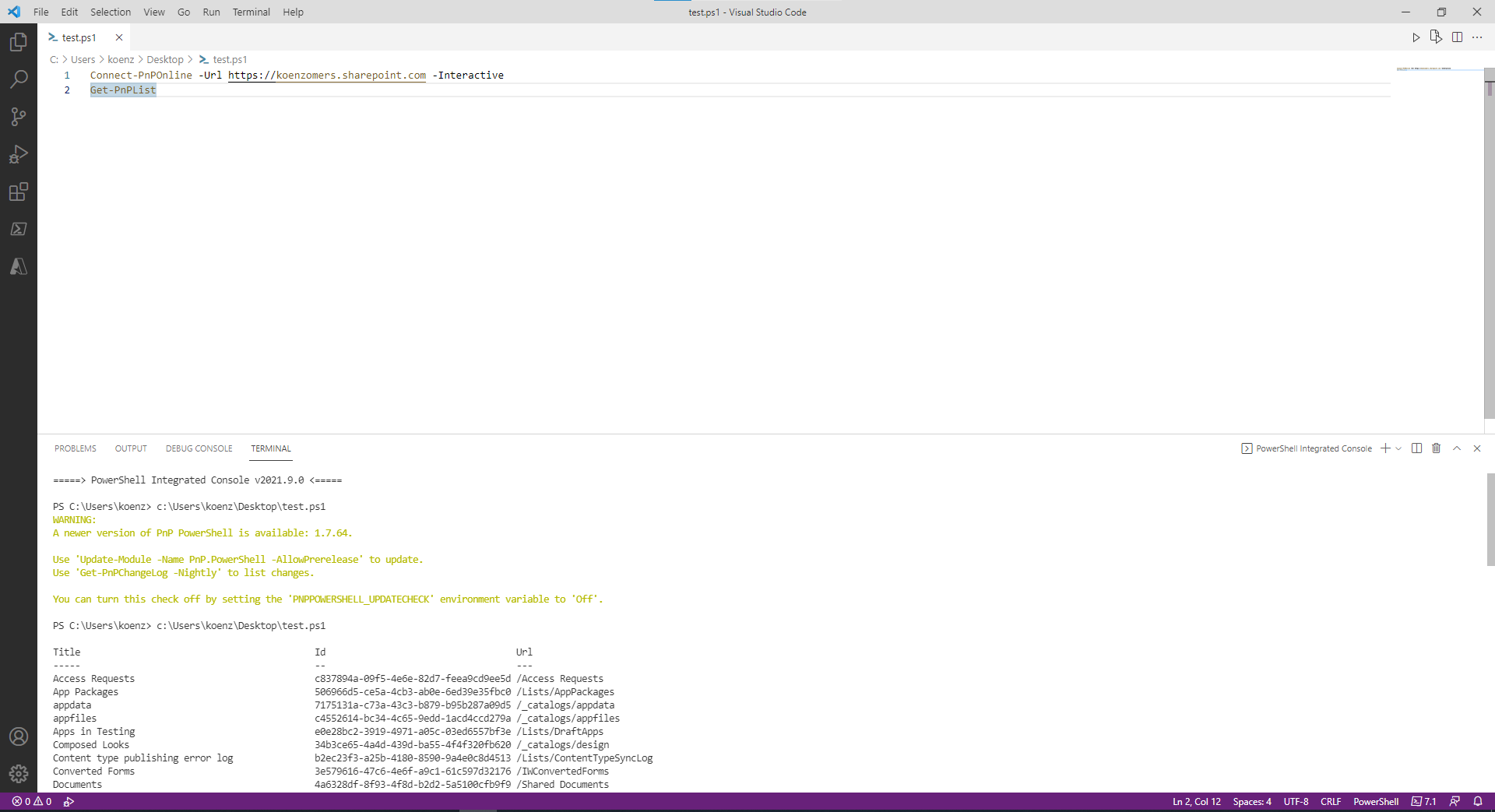Click the Get-PnPList line in editor
Viewport: 1495px width, 812px height.
tap(123, 90)
